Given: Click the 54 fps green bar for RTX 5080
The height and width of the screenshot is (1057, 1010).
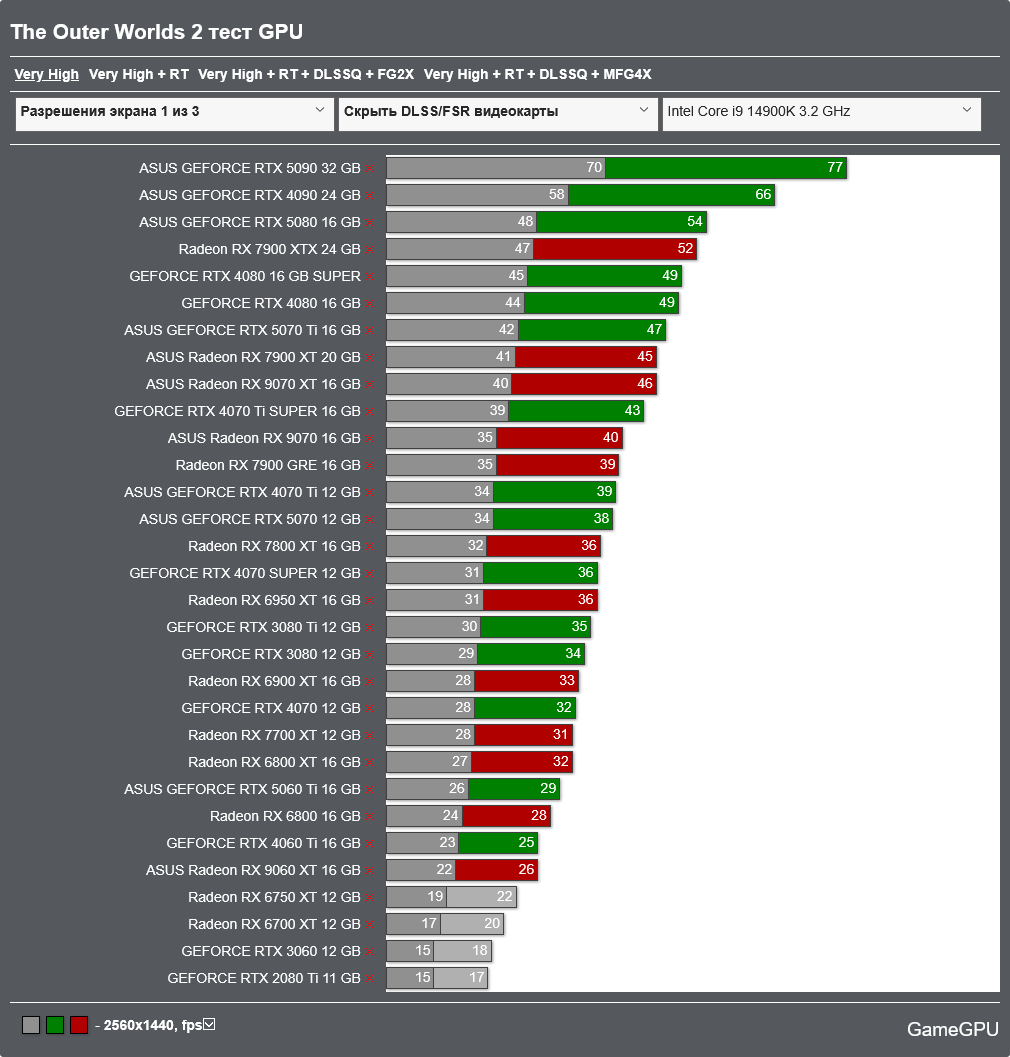Looking at the screenshot, I should tap(622, 222).
